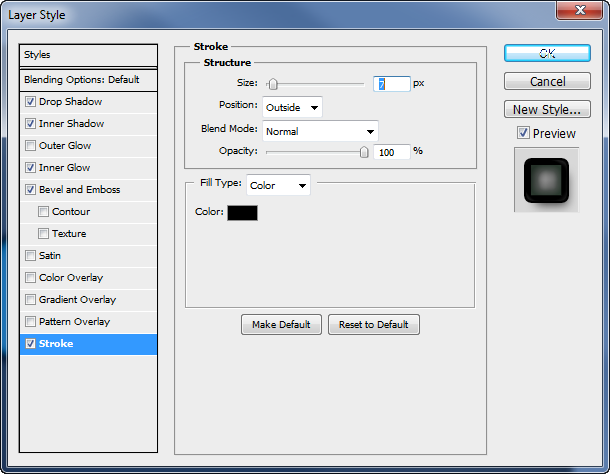Open the Blend Mode dropdown set to Normal
Screen dimensions: 610x474
pyautogui.click(x=320, y=131)
